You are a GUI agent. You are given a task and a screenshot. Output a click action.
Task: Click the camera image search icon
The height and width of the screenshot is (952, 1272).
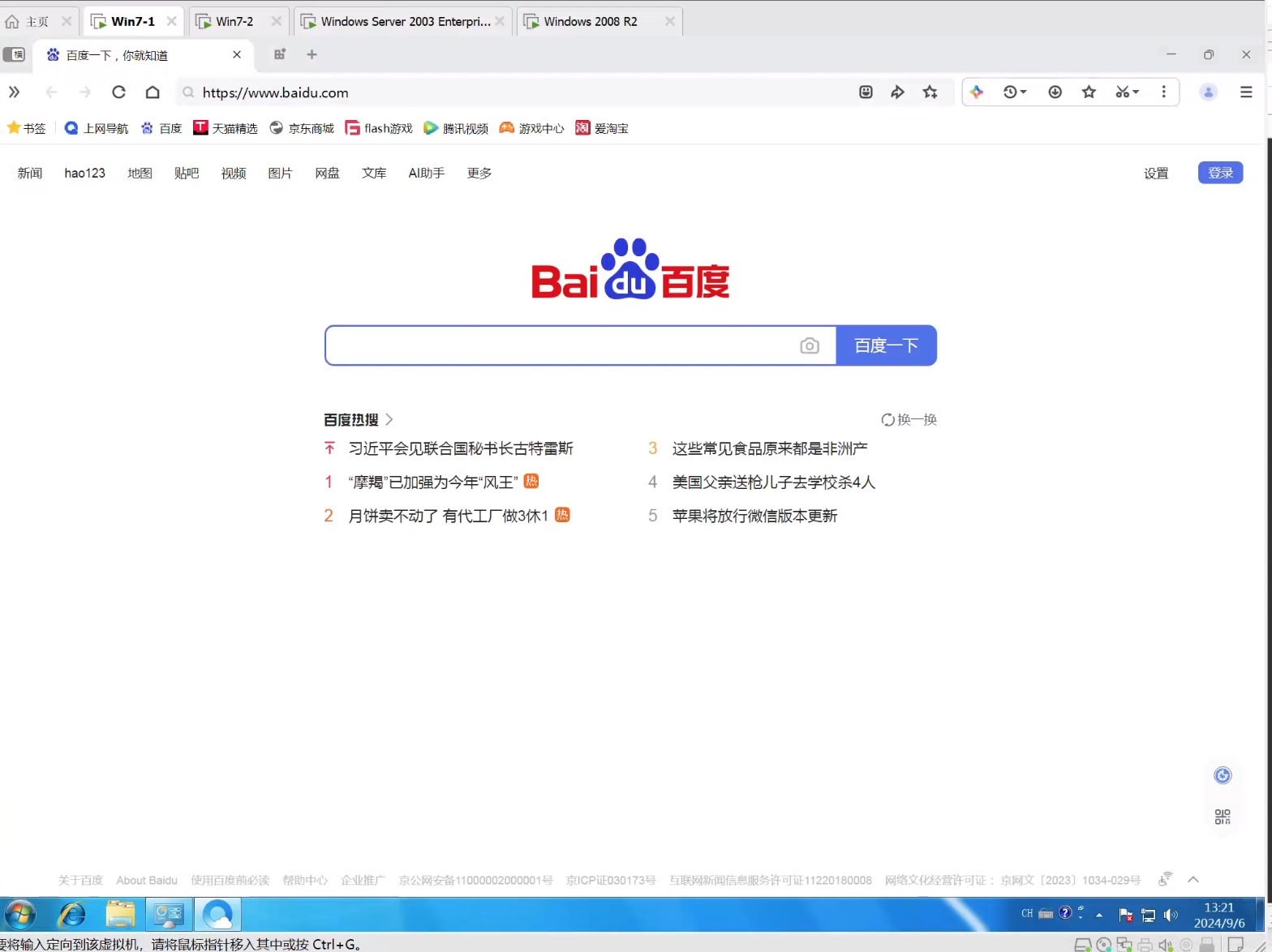810,345
